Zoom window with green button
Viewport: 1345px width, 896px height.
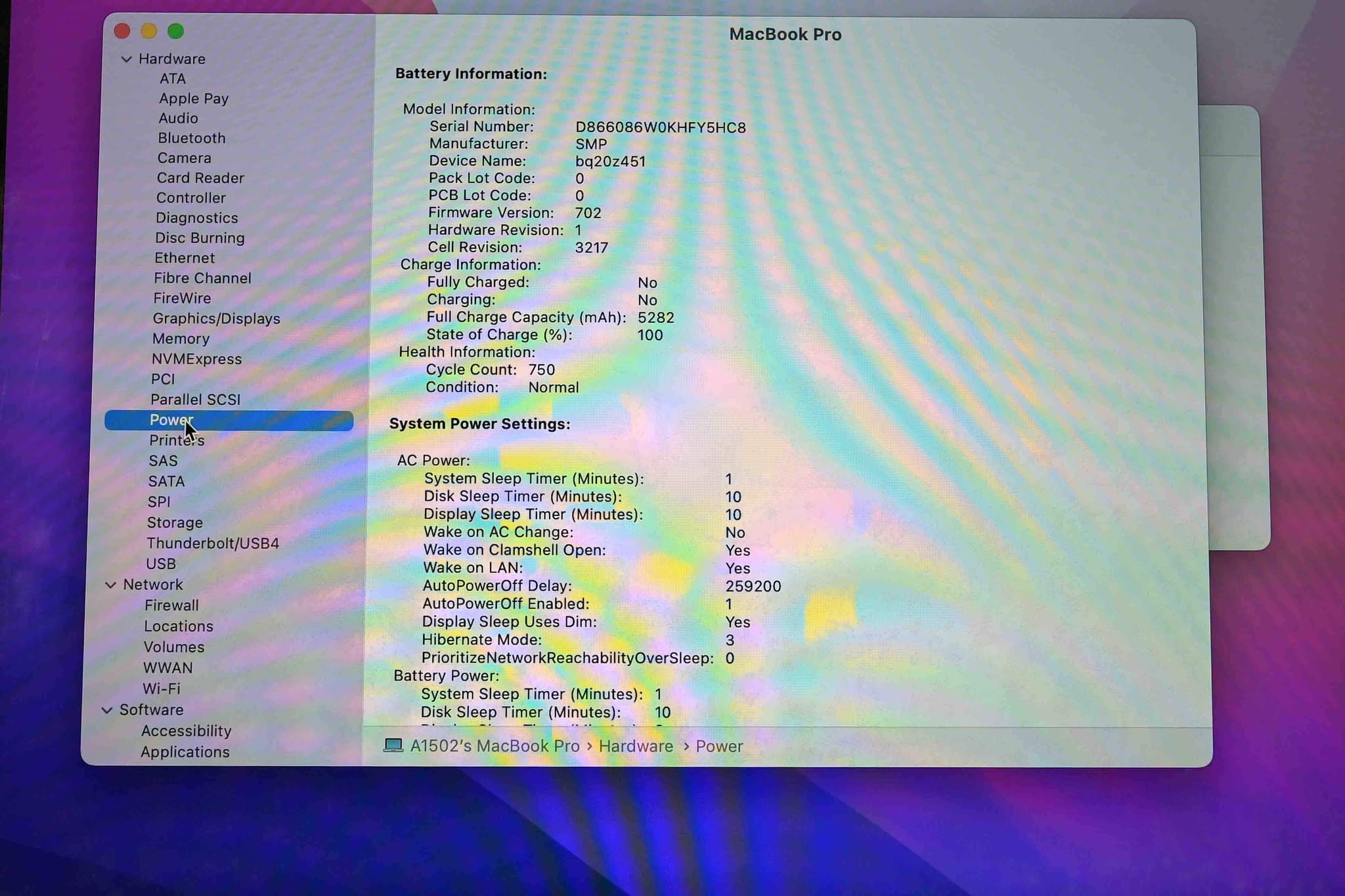tap(175, 31)
